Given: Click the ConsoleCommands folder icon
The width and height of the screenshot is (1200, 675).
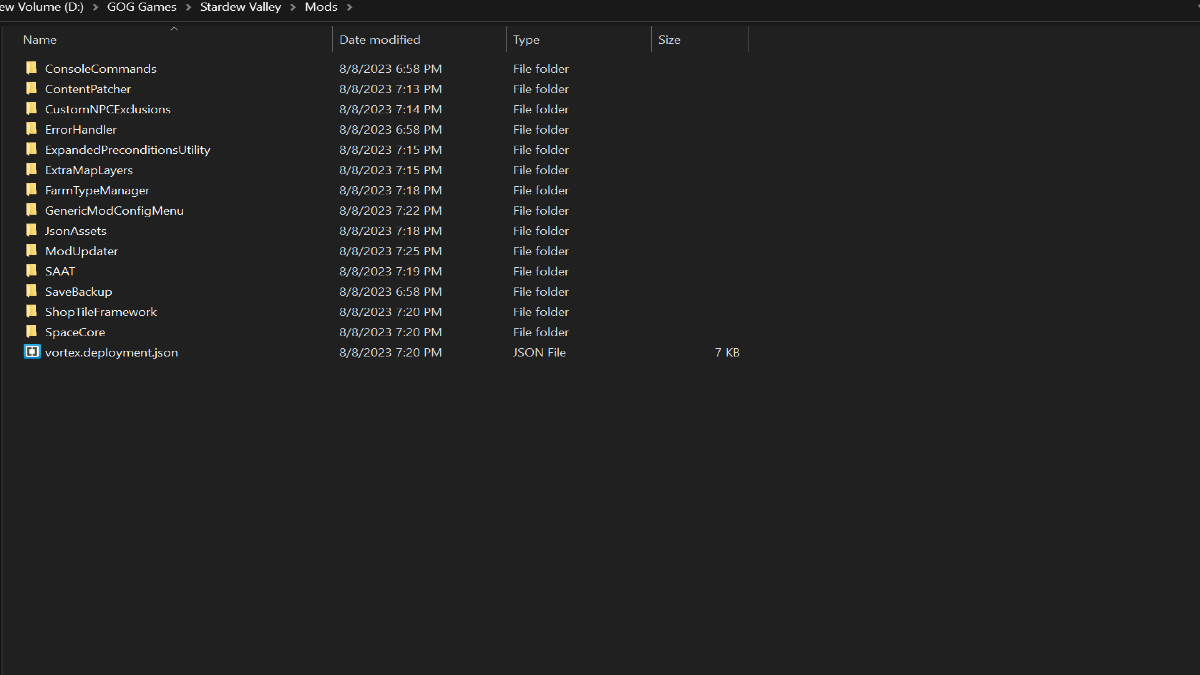Looking at the screenshot, I should pos(32,69).
